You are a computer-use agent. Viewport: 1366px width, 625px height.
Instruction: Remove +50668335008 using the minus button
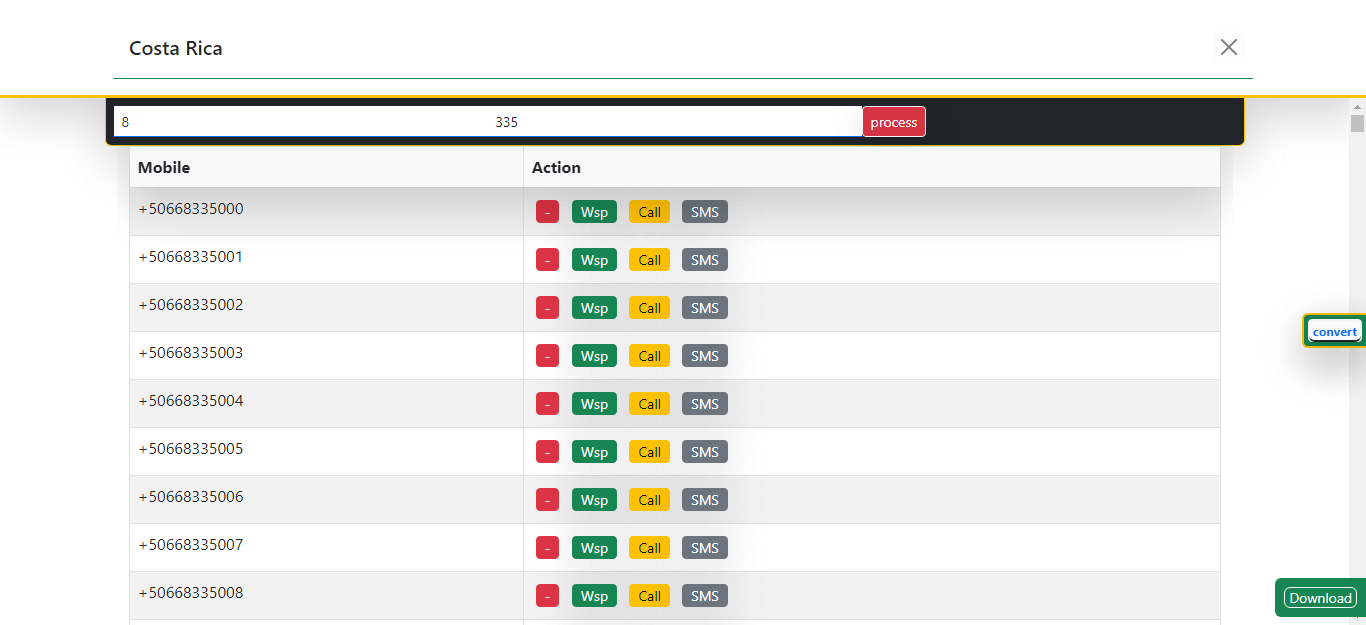[547, 596]
